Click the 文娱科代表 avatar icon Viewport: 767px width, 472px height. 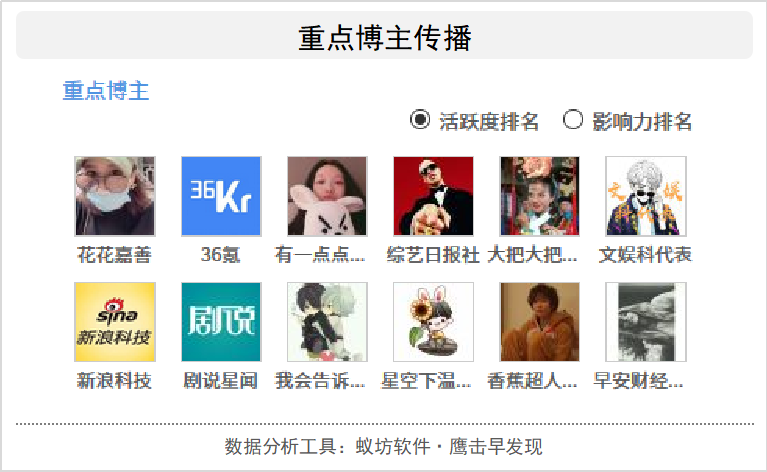pos(646,196)
